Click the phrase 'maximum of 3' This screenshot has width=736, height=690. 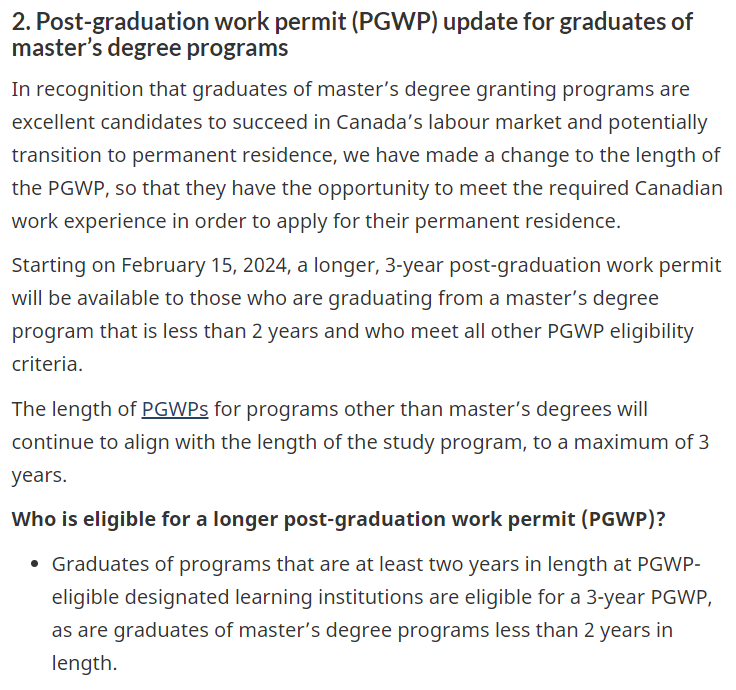[x=641, y=442]
